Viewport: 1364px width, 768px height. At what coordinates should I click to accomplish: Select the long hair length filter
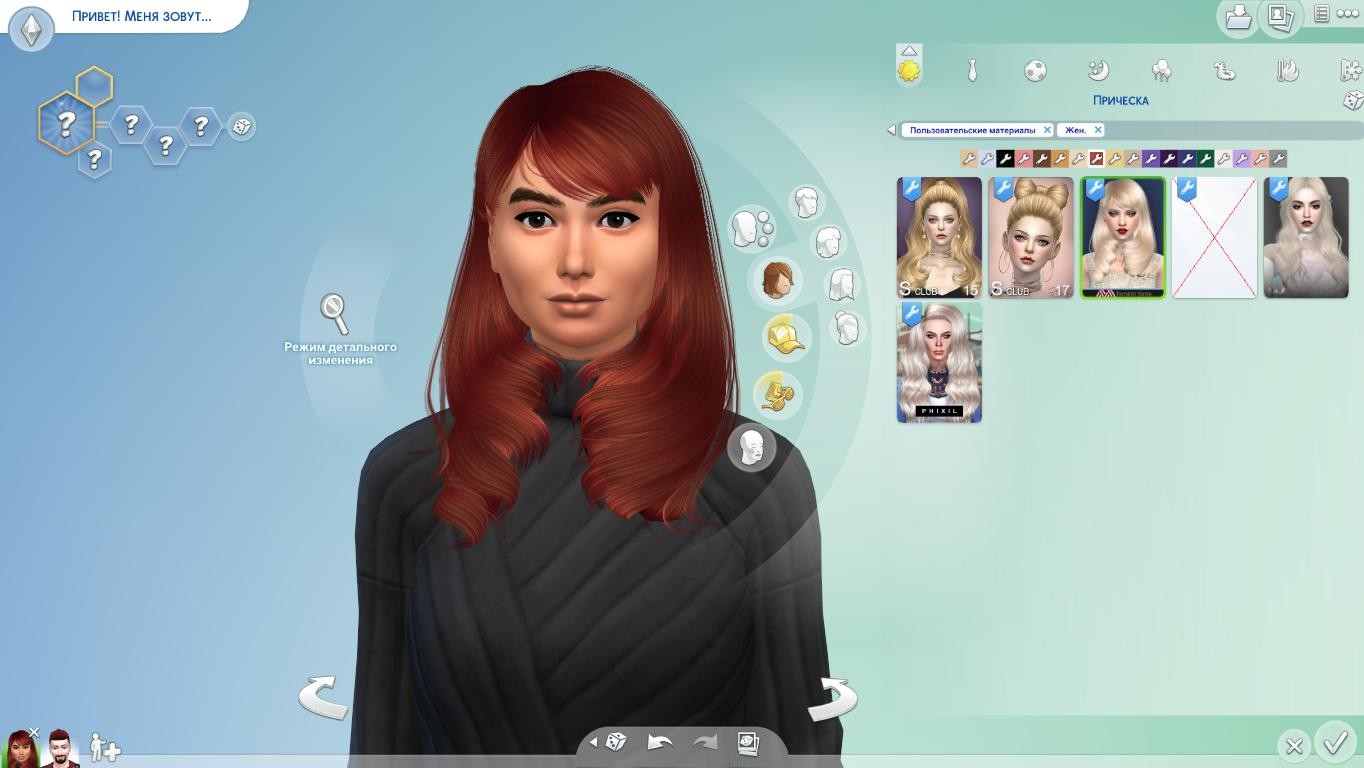(x=843, y=285)
